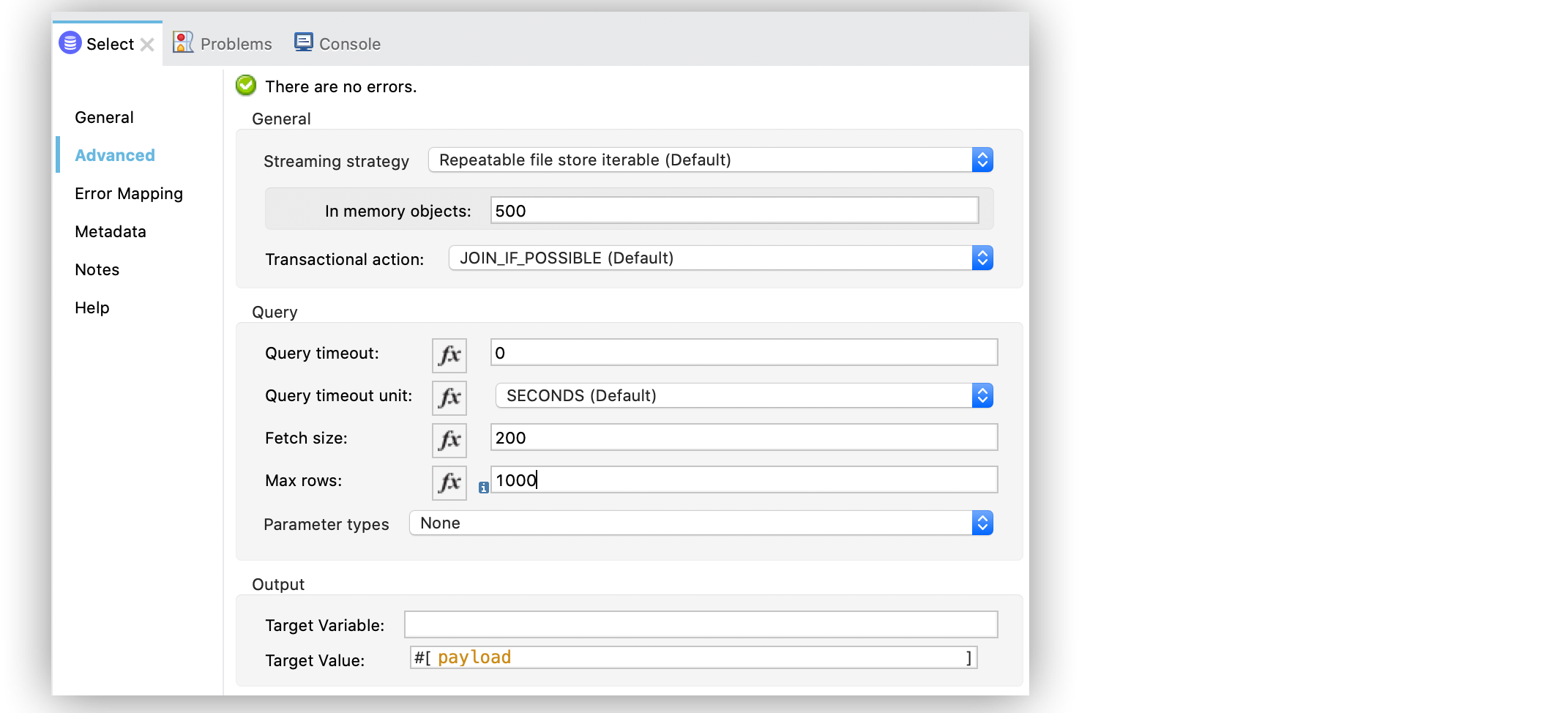Select the General section in sidebar

(103, 116)
